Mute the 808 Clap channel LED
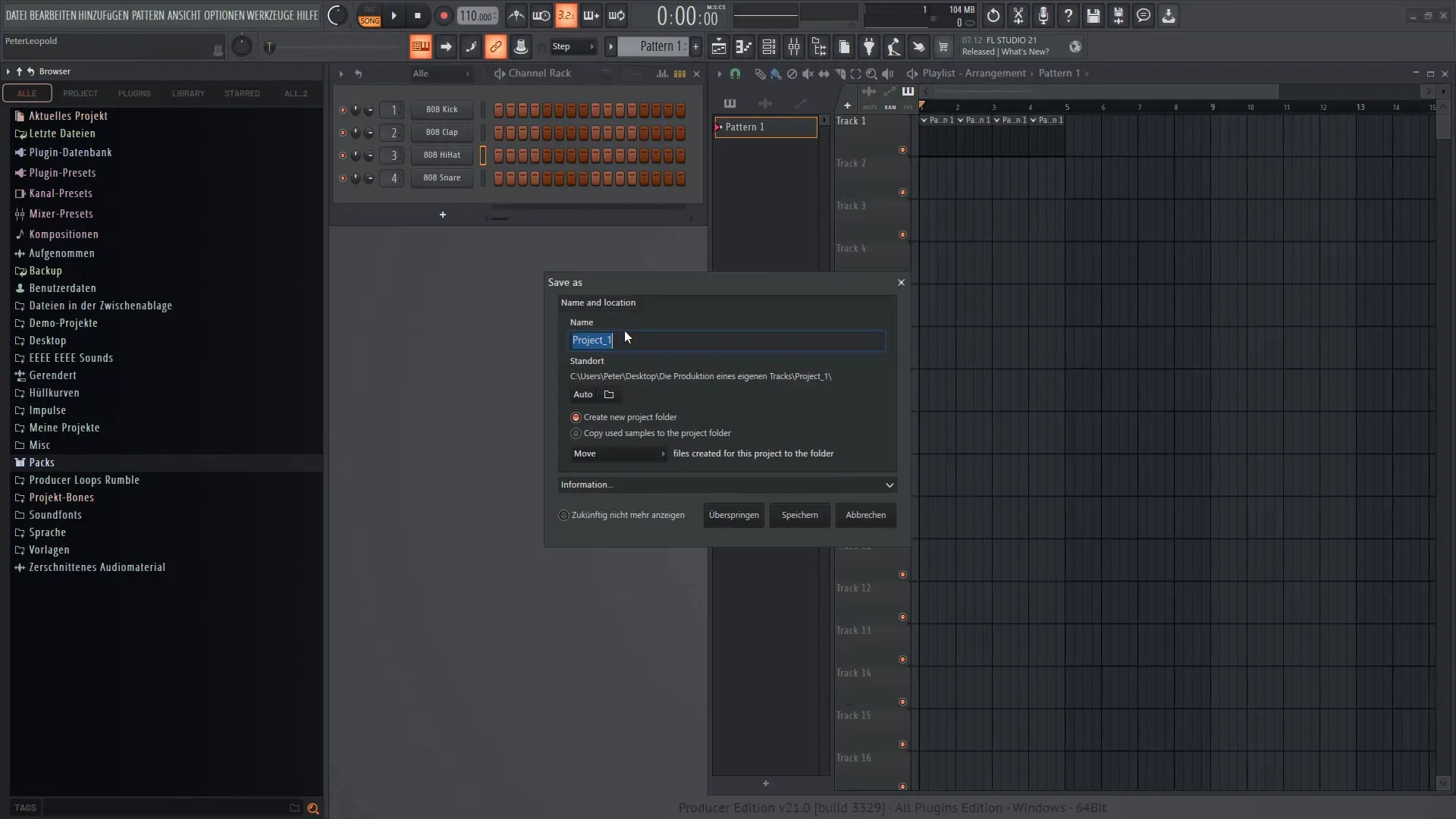 342,133
